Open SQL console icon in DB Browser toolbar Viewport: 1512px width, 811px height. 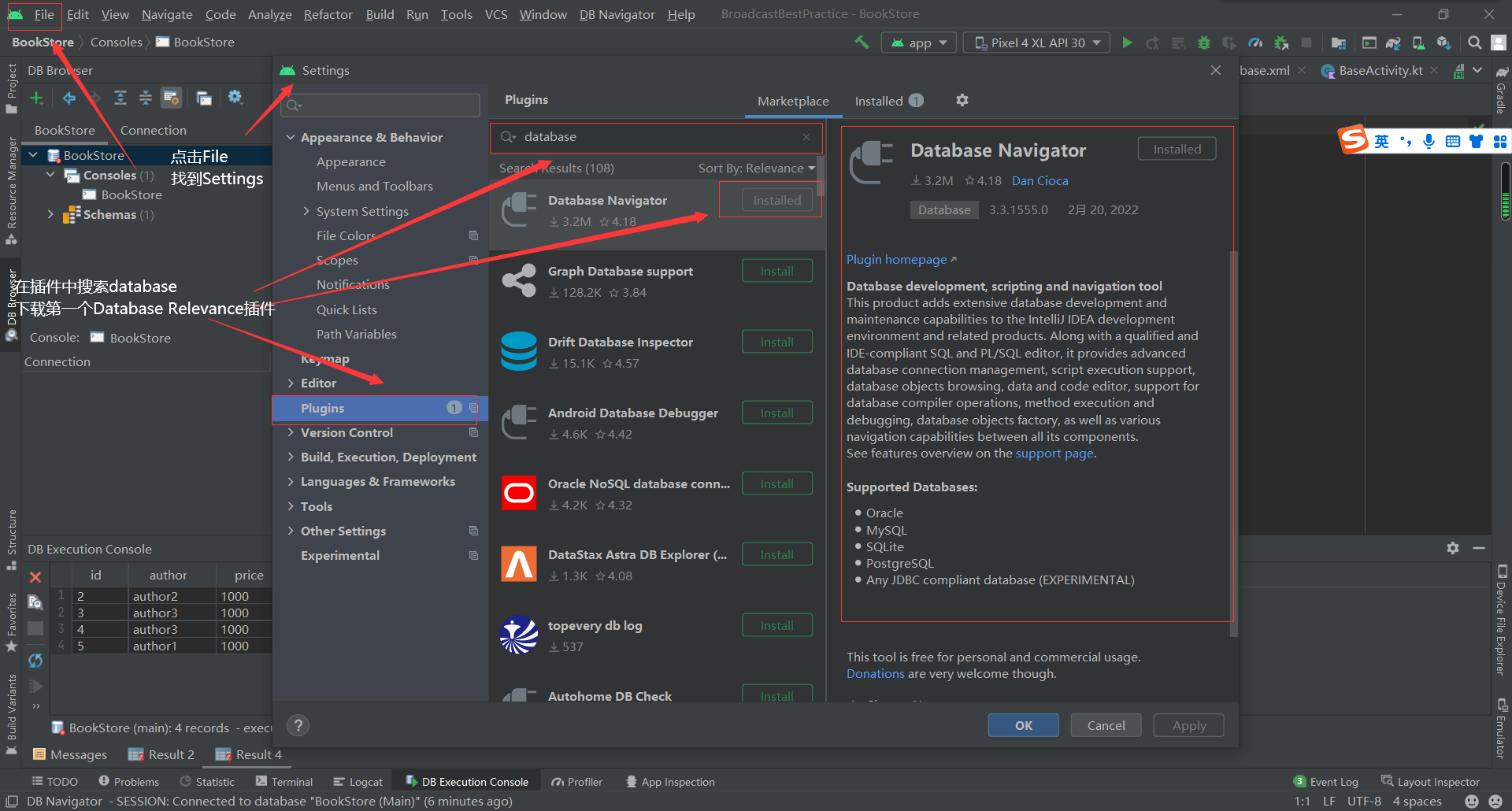pyautogui.click(x=204, y=98)
